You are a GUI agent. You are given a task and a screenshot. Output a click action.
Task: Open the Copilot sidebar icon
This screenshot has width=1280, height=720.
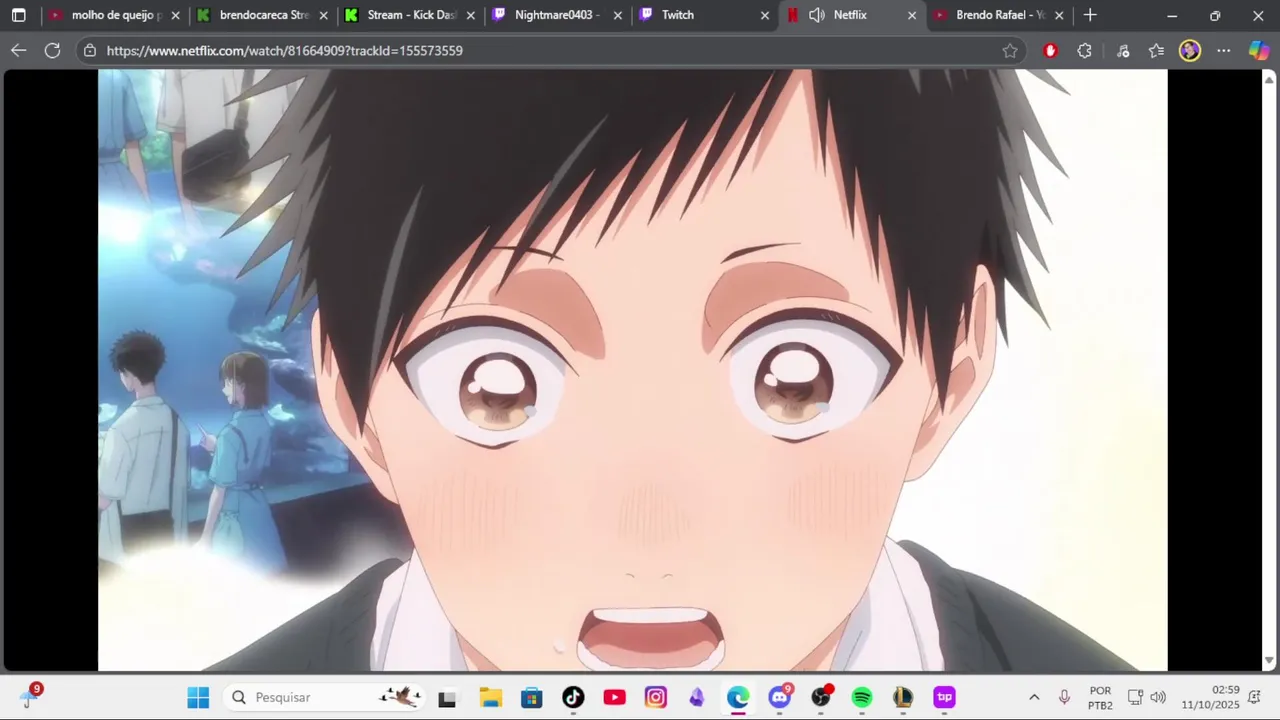coord(1259,50)
